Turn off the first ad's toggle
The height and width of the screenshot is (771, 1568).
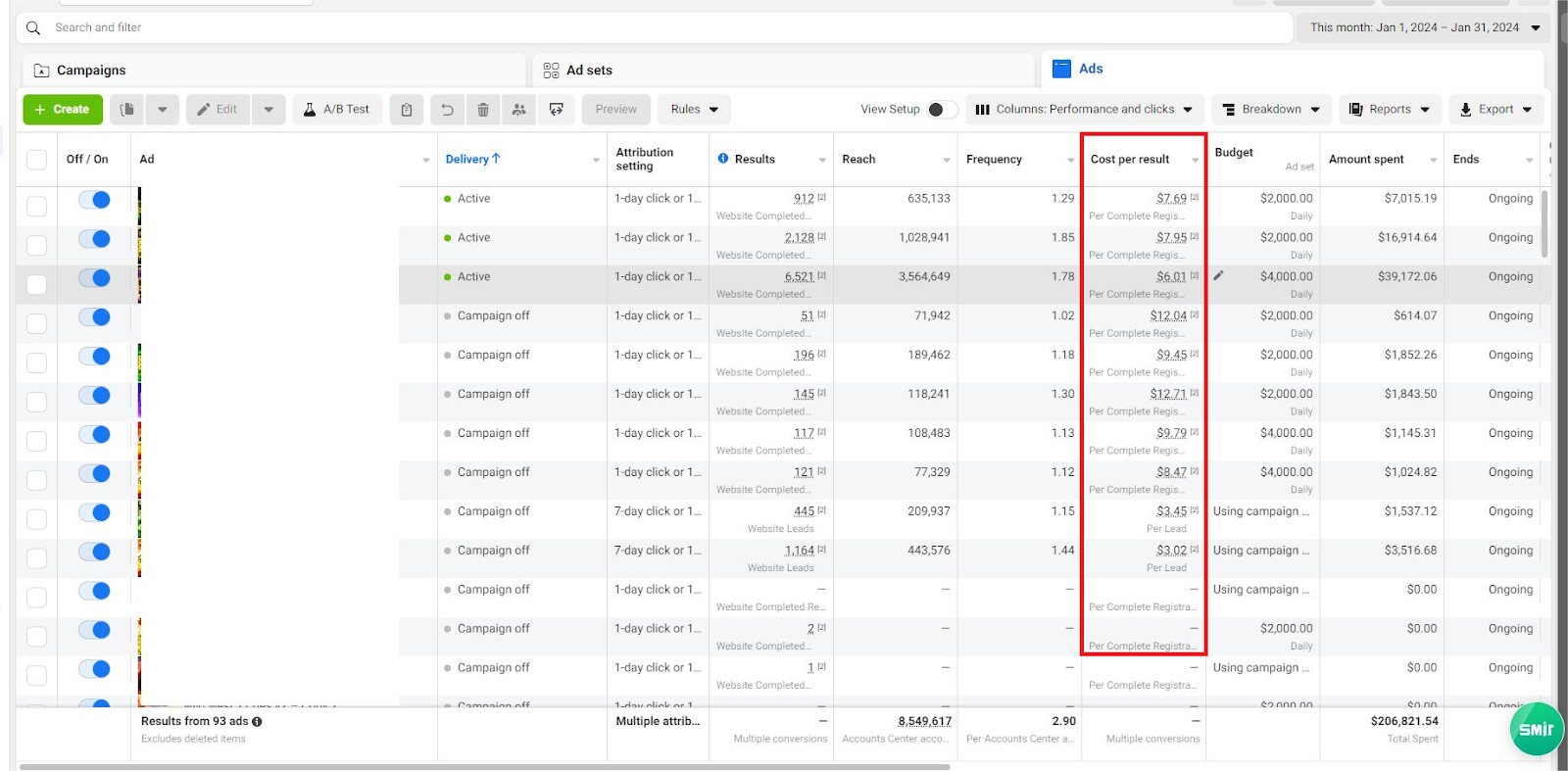[x=94, y=200]
